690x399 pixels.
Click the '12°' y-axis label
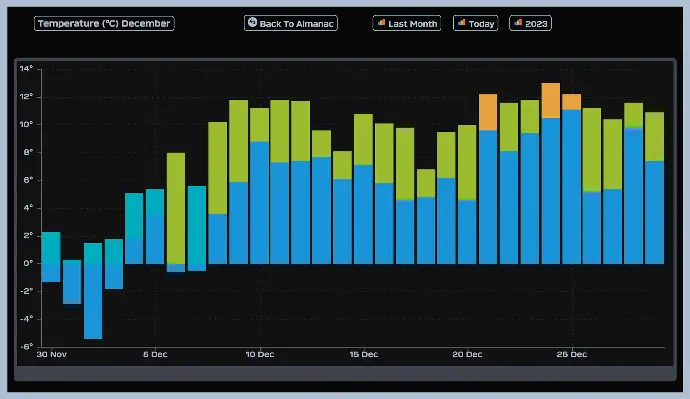pos(26,96)
